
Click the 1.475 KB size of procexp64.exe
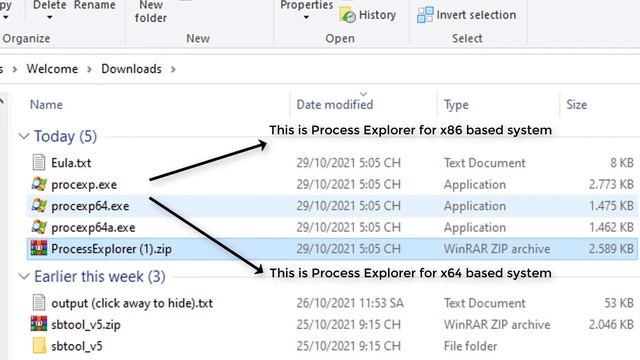point(611,206)
